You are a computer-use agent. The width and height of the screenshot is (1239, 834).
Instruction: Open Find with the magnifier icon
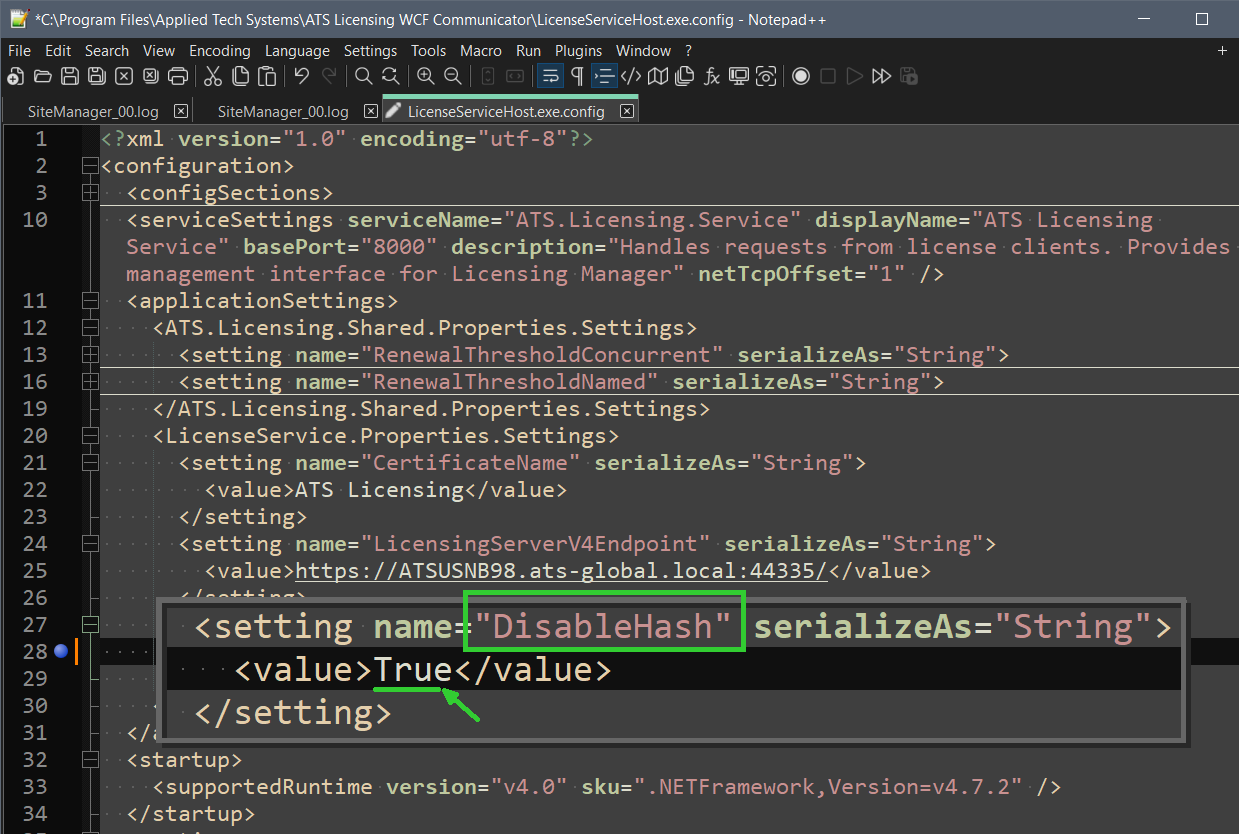pos(364,77)
